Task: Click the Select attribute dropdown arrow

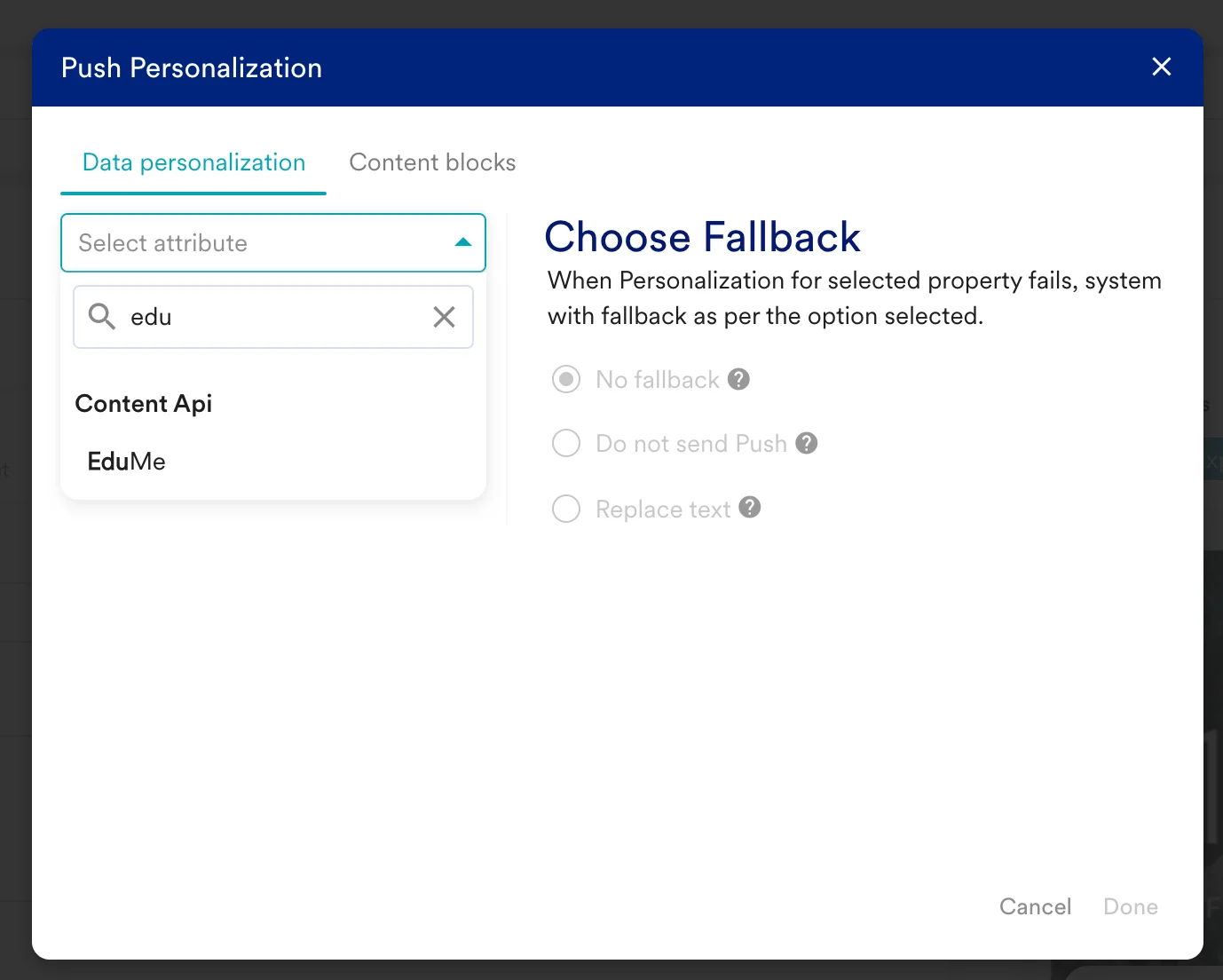Action: click(x=462, y=242)
